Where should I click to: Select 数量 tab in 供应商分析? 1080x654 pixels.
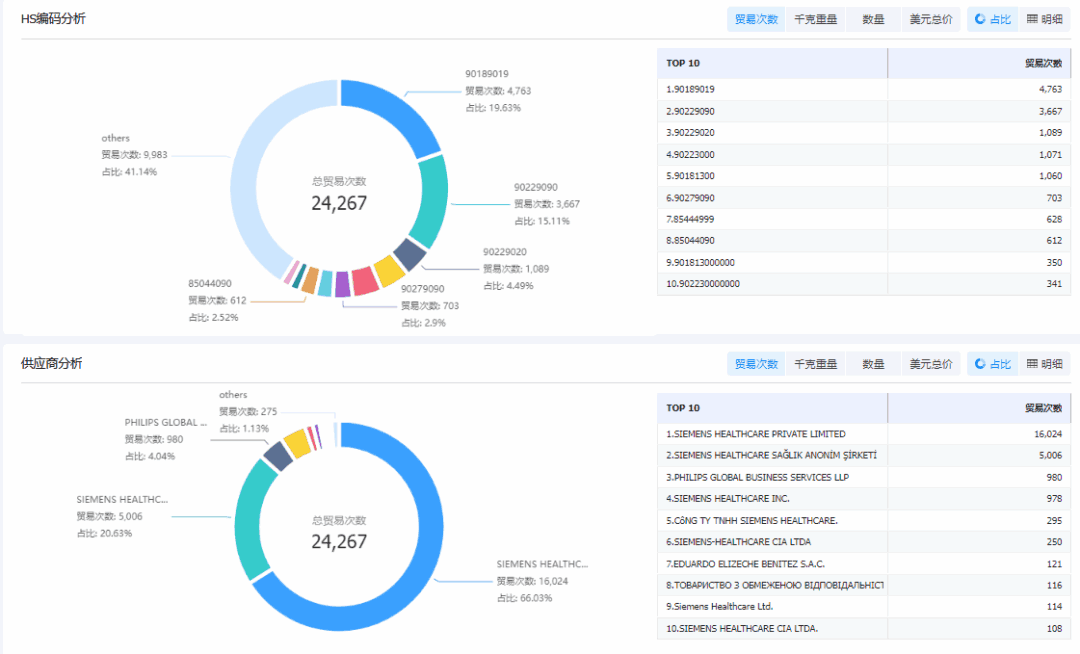[873, 364]
